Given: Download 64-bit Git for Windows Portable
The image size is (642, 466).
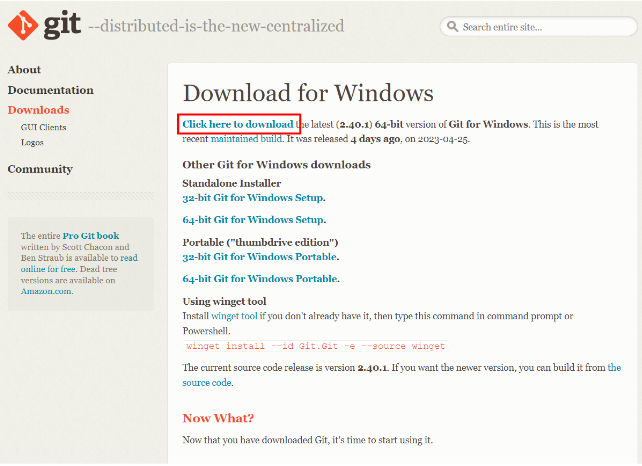Looking at the screenshot, I should [x=261, y=279].
